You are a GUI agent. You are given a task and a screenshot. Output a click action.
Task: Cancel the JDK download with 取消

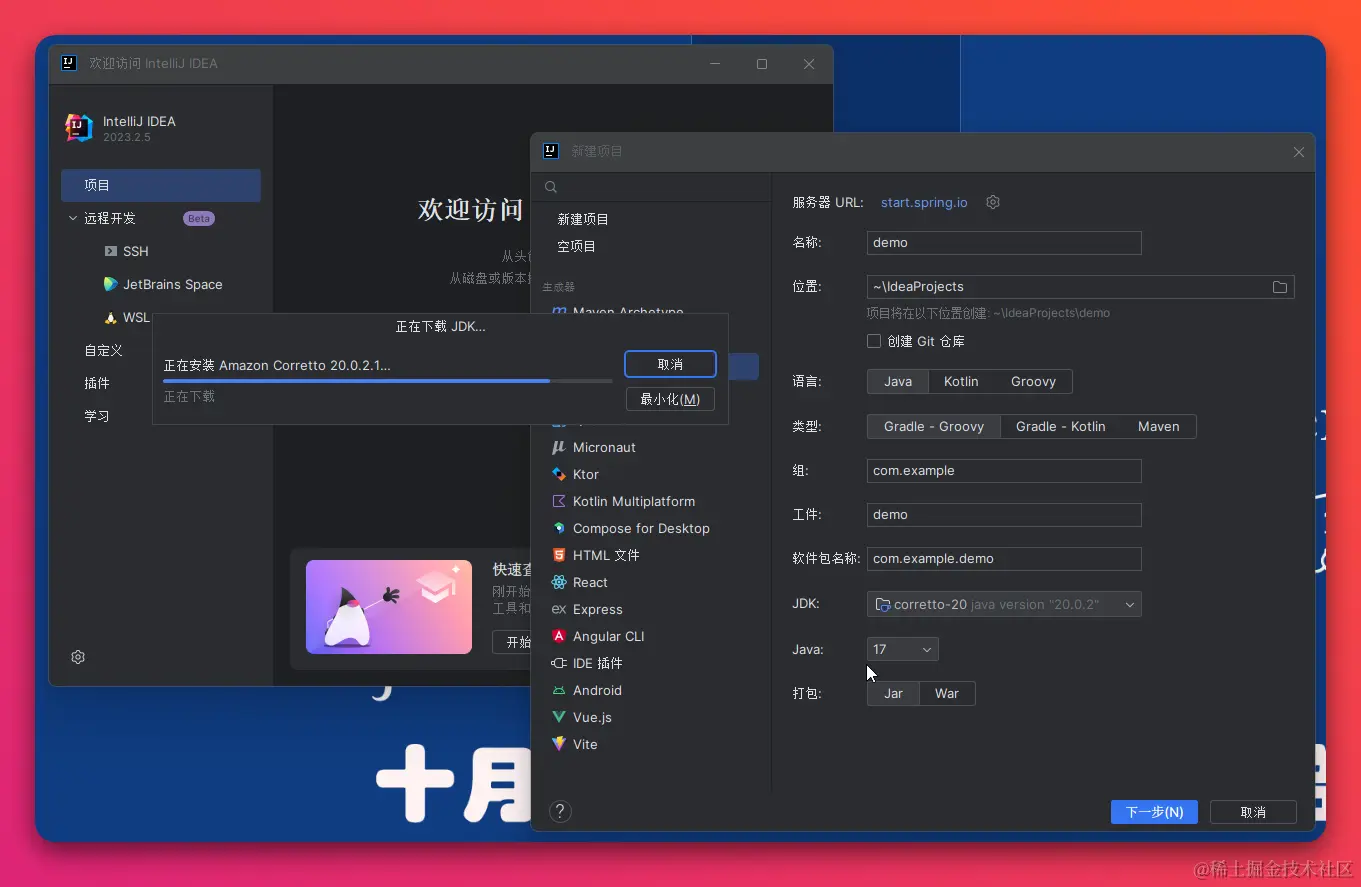point(670,364)
